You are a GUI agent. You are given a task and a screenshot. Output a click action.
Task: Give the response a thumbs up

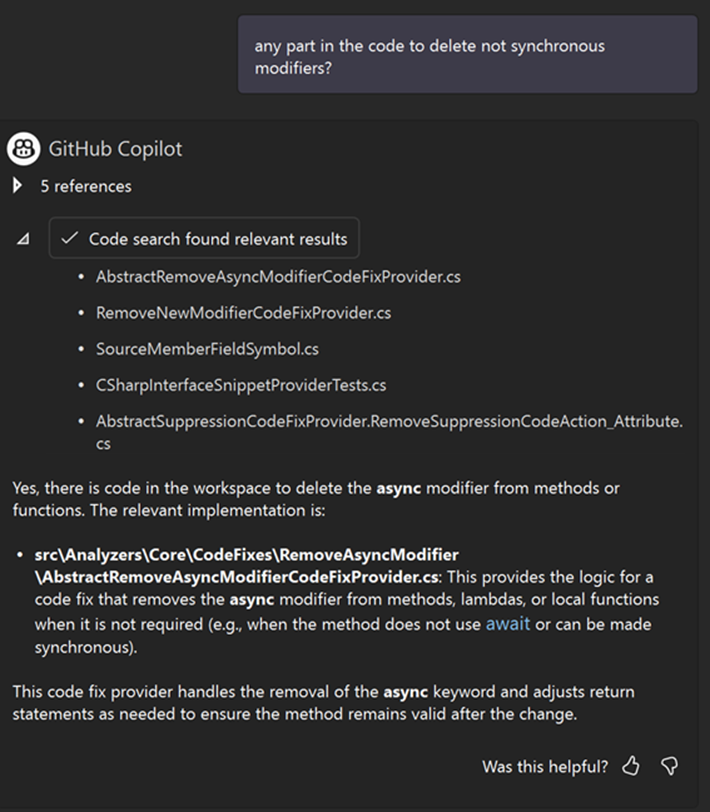pyautogui.click(x=630, y=766)
